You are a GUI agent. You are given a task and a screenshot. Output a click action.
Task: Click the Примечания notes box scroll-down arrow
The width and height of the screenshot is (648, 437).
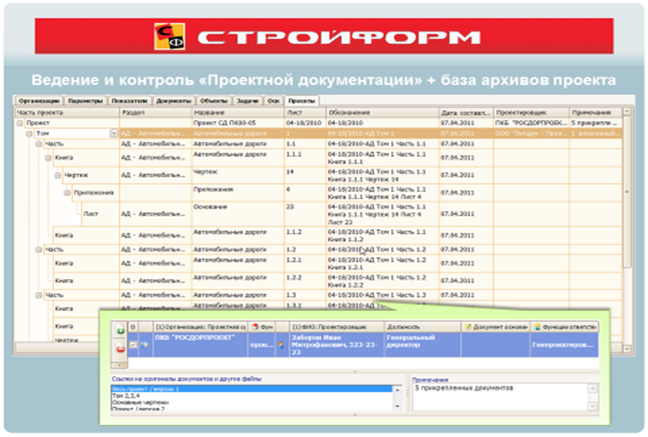tap(593, 407)
